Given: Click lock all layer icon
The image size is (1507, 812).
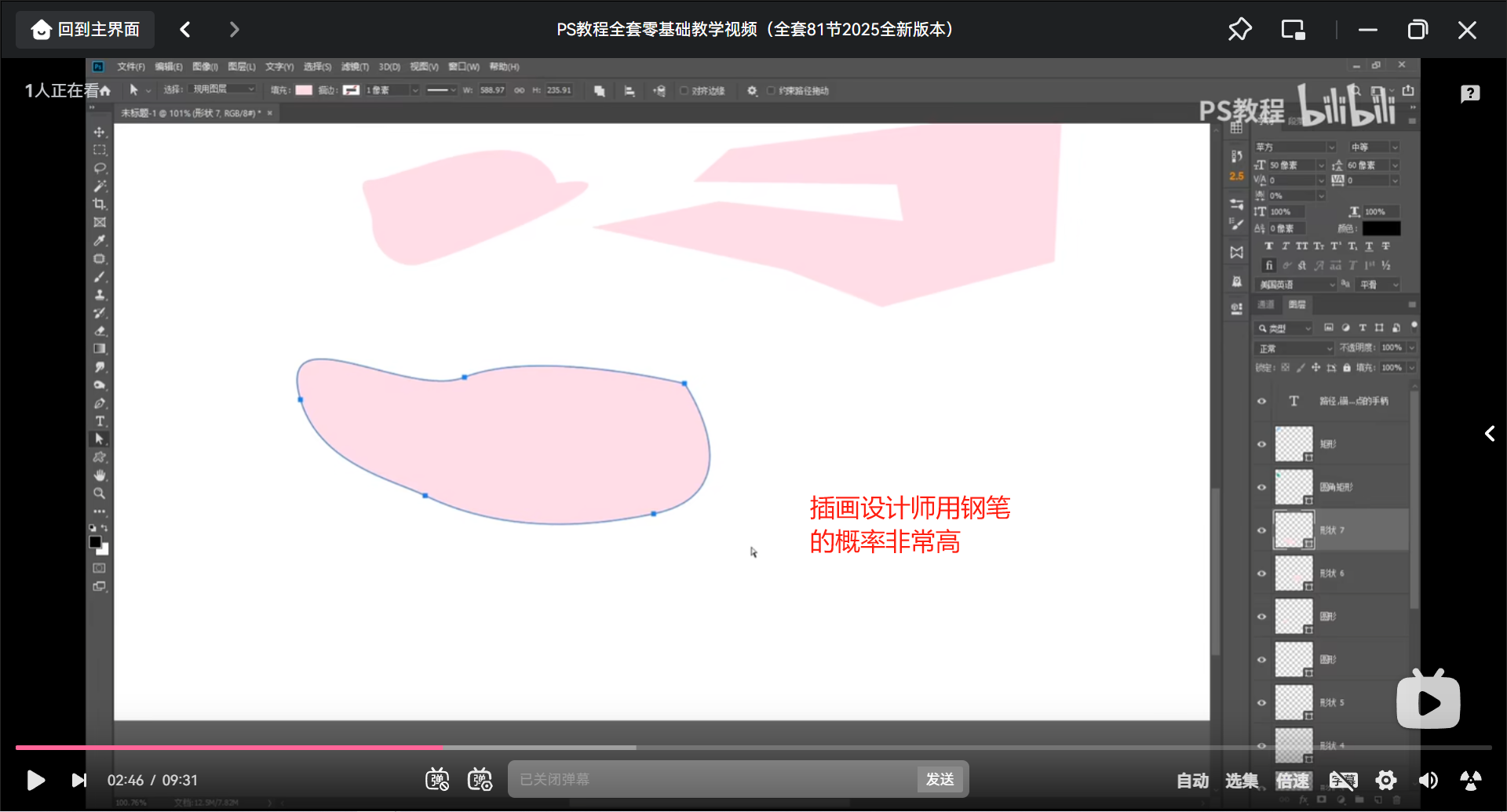Looking at the screenshot, I should pos(1347,367).
